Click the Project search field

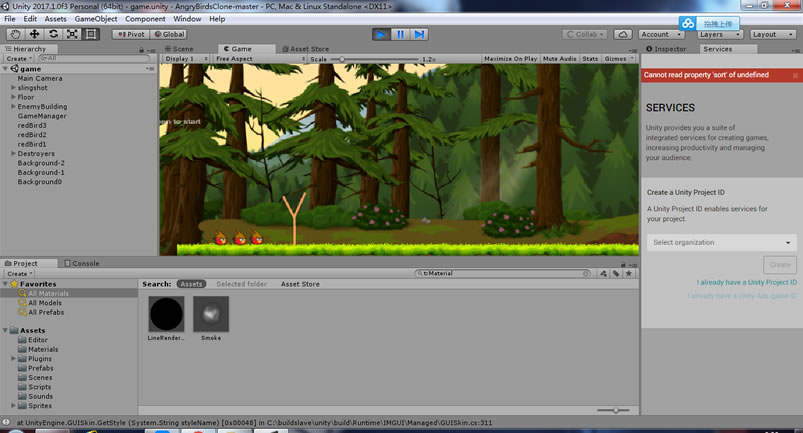[x=502, y=274]
